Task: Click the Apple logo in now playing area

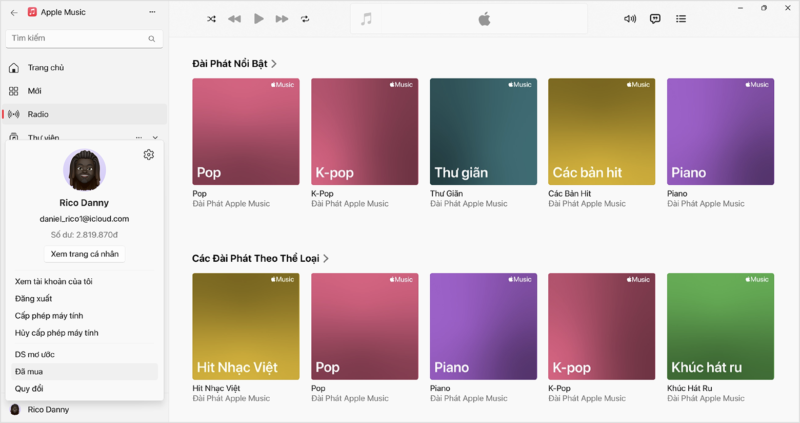Action: 484,19
